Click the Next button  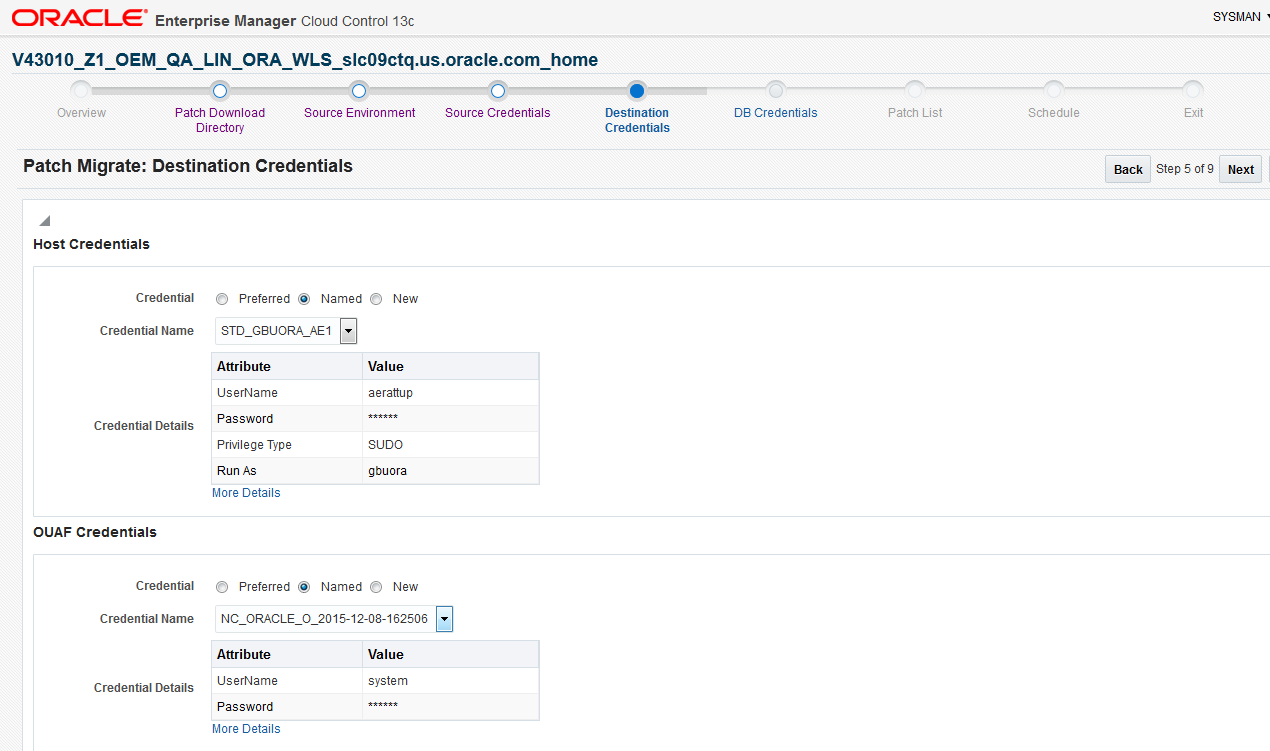click(1241, 169)
